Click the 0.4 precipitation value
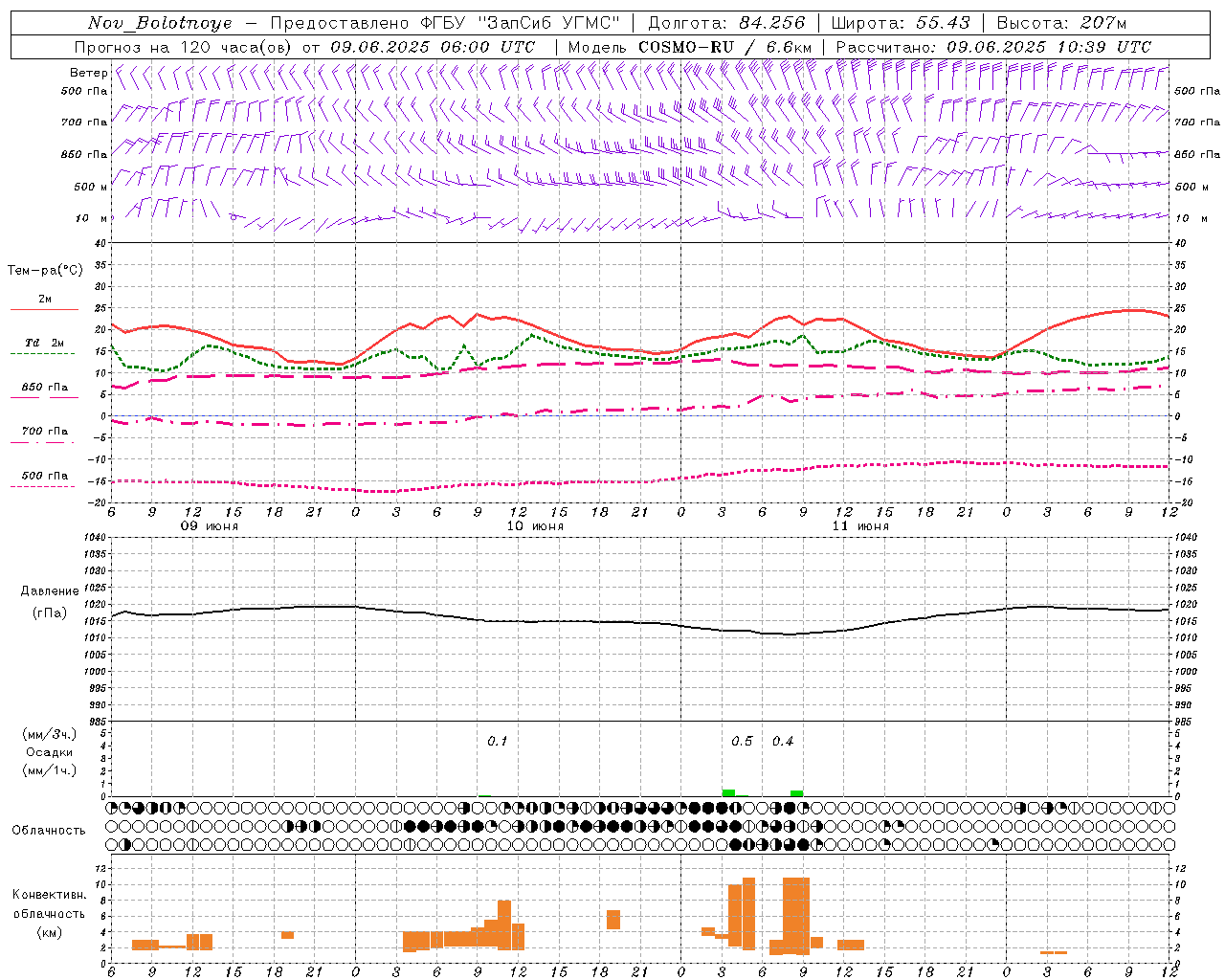The image size is (1225, 980). click(x=783, y=742)
